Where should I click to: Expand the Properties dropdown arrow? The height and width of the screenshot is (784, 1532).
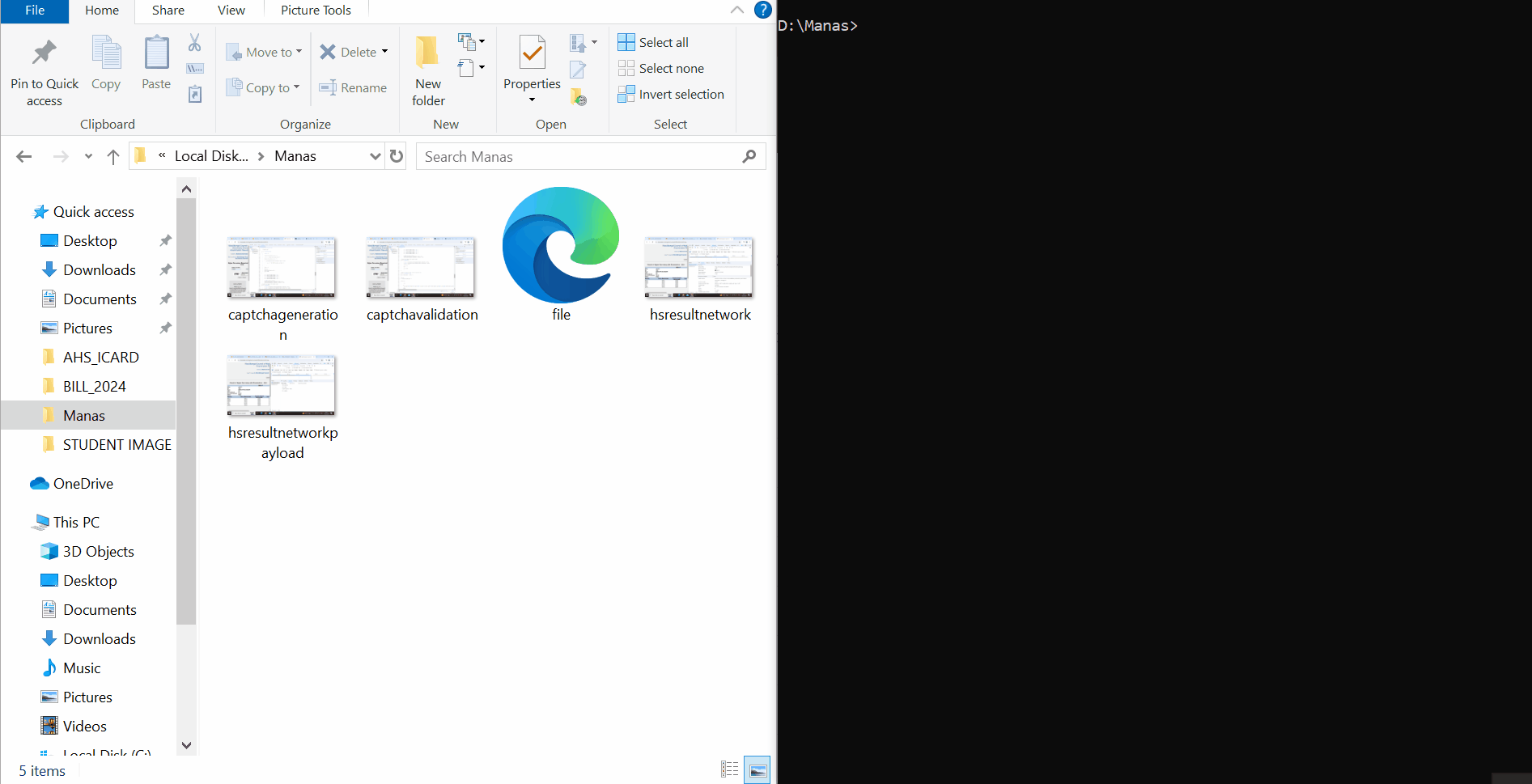pos(532,100)
